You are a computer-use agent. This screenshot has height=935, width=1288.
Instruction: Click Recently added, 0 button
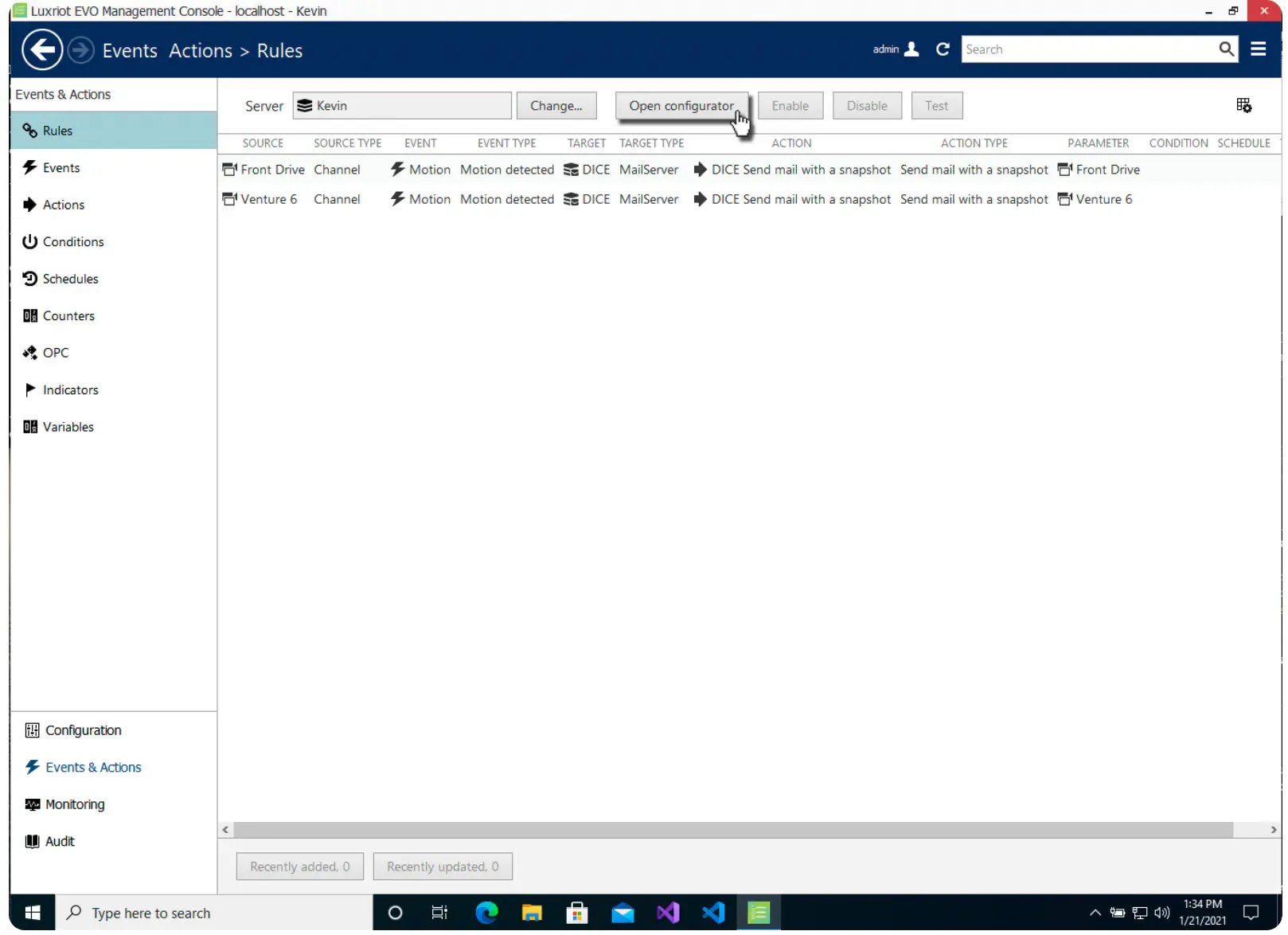(299, 867)
